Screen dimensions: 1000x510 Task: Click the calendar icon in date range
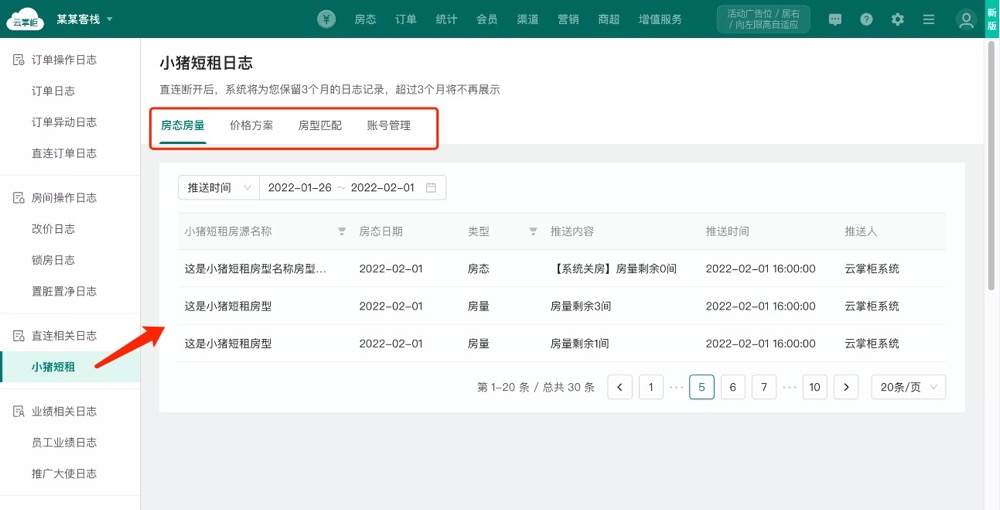pyautogui.click(x=431, y=188)
